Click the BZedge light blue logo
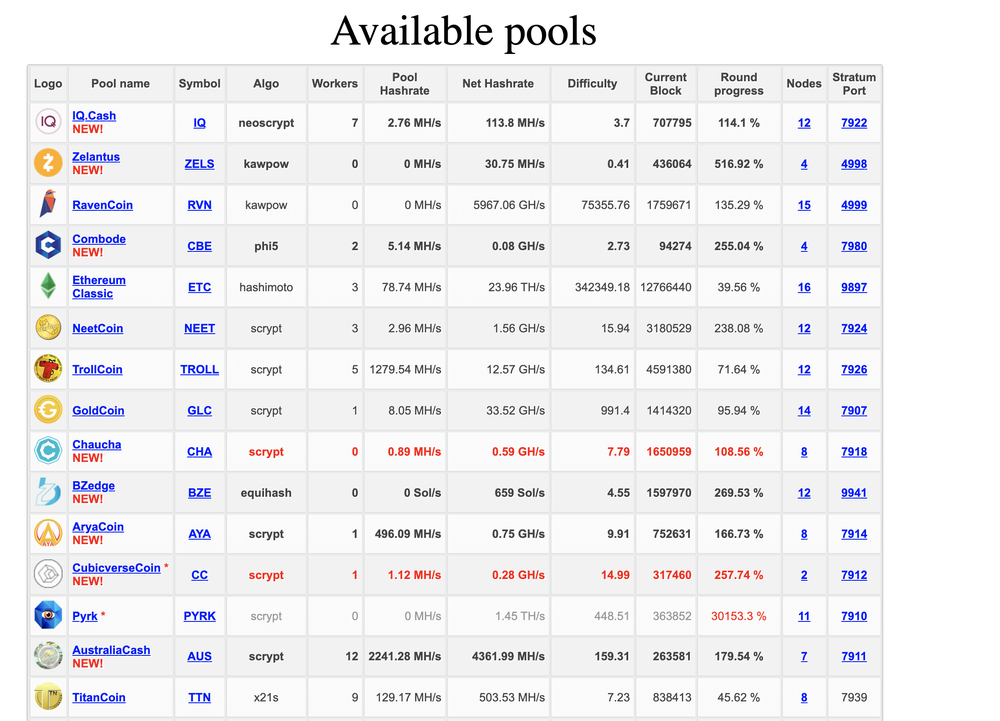The height and width of the screenshot is (721, 1000). click(48, 492)
